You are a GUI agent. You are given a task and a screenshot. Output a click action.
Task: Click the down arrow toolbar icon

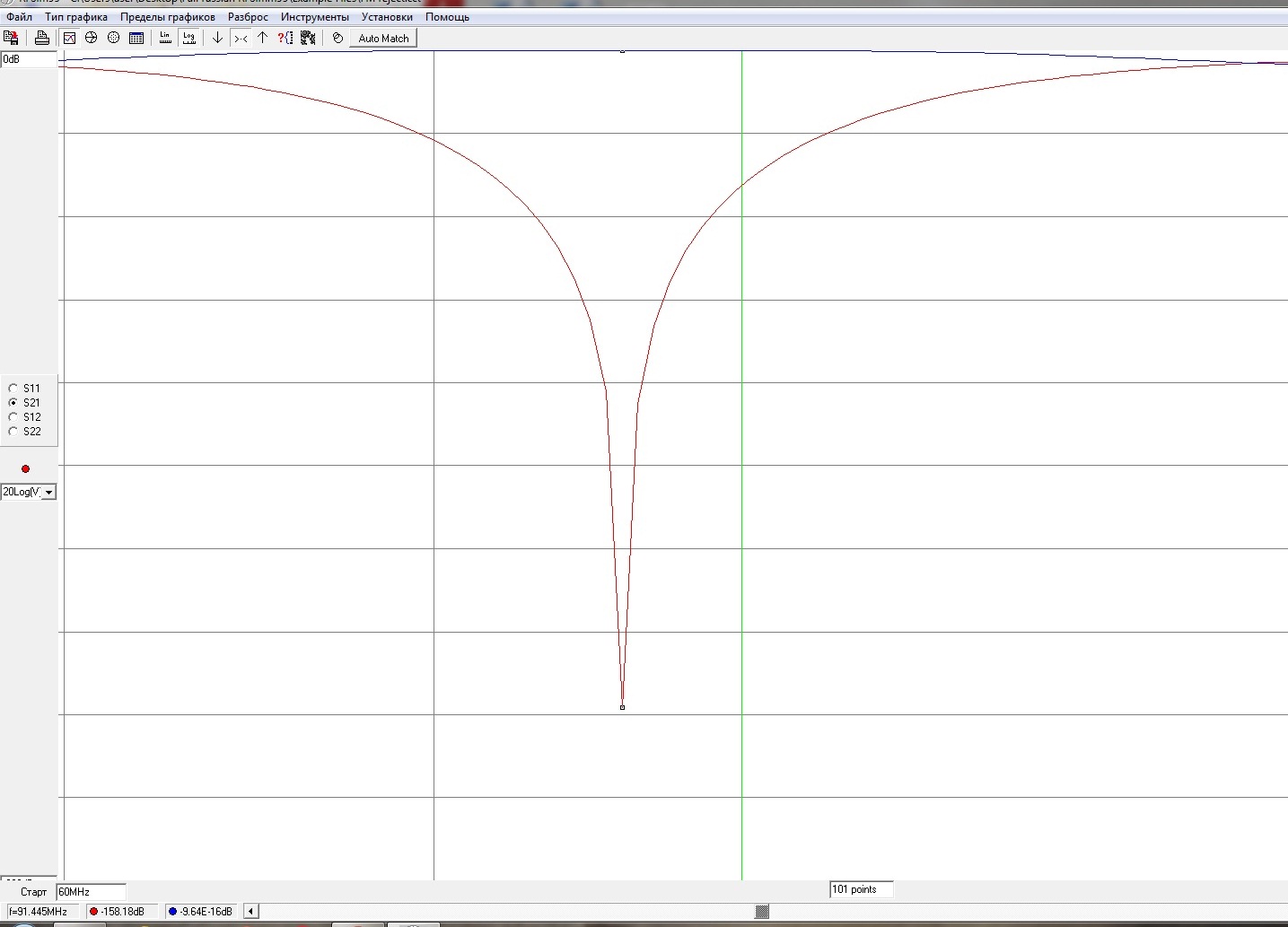tap(217, 38)
